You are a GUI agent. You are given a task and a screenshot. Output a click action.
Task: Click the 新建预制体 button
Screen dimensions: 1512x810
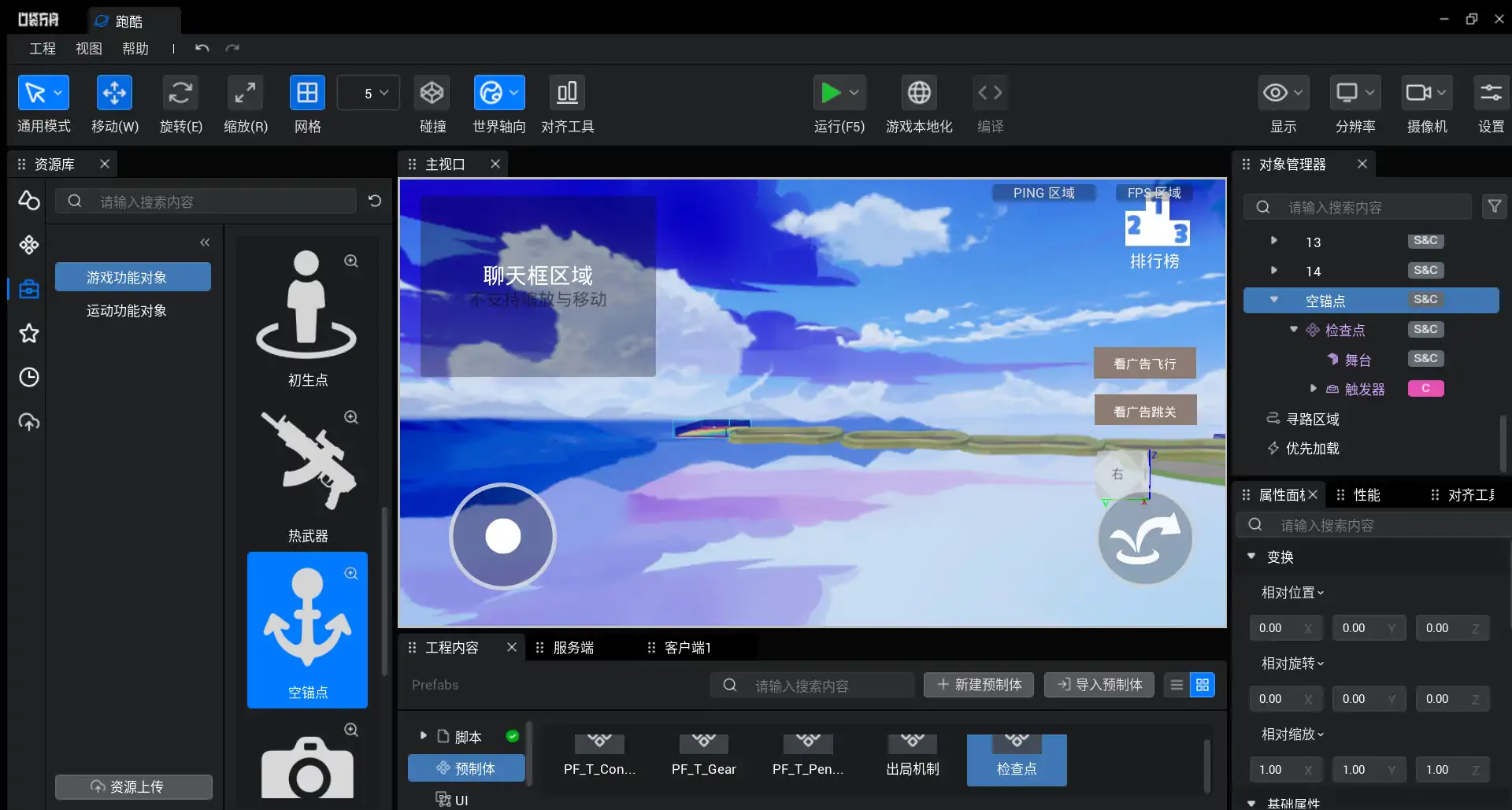979,685
